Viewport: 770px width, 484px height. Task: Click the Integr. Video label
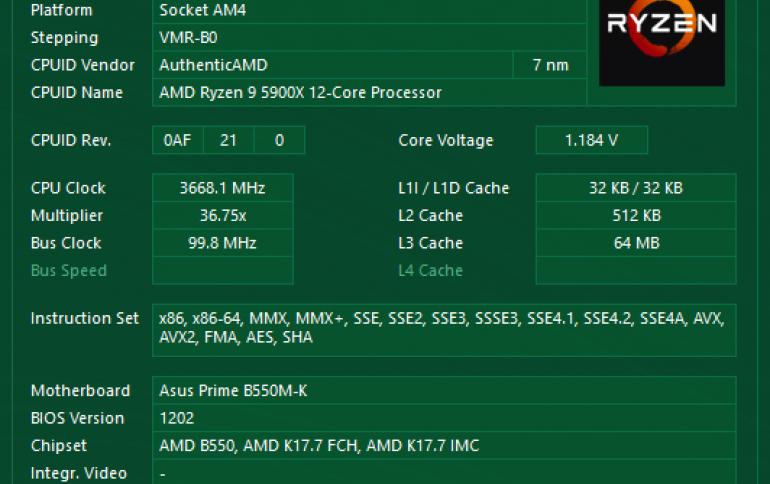(x=79, y=473)
